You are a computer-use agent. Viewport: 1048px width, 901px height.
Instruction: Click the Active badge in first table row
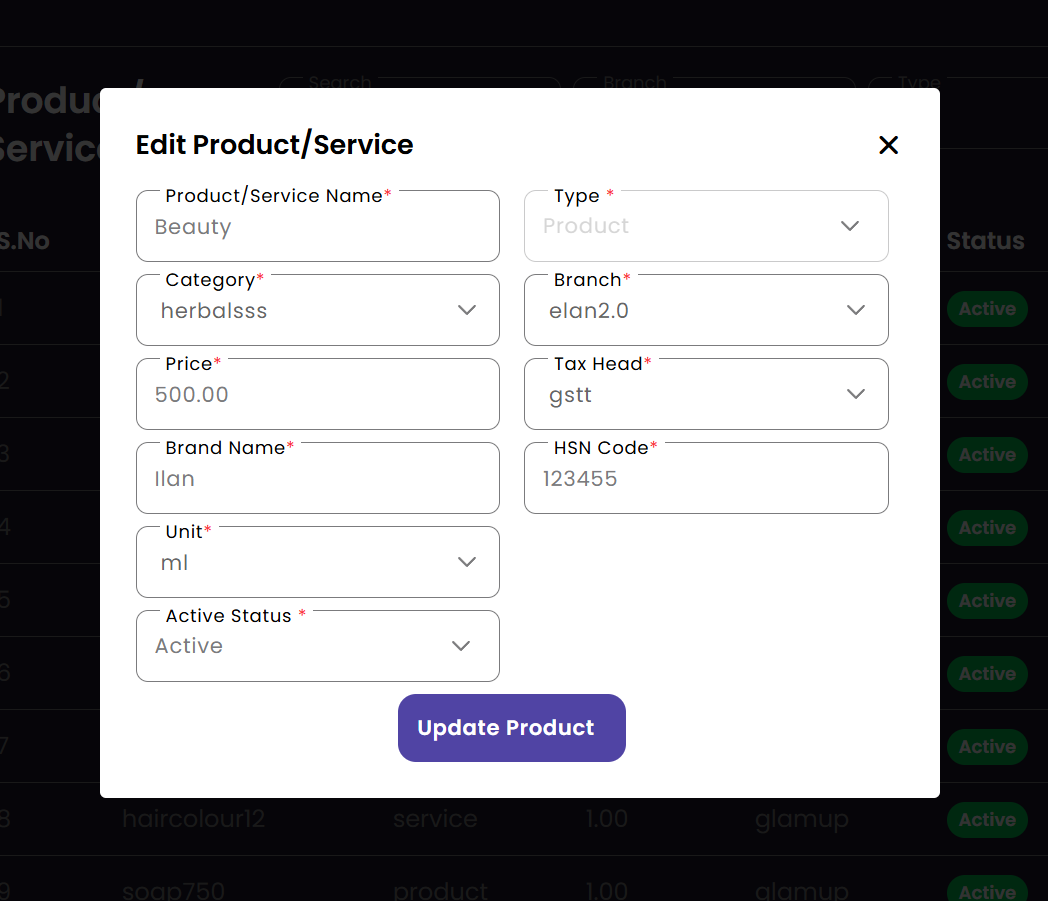coord(987,309)
